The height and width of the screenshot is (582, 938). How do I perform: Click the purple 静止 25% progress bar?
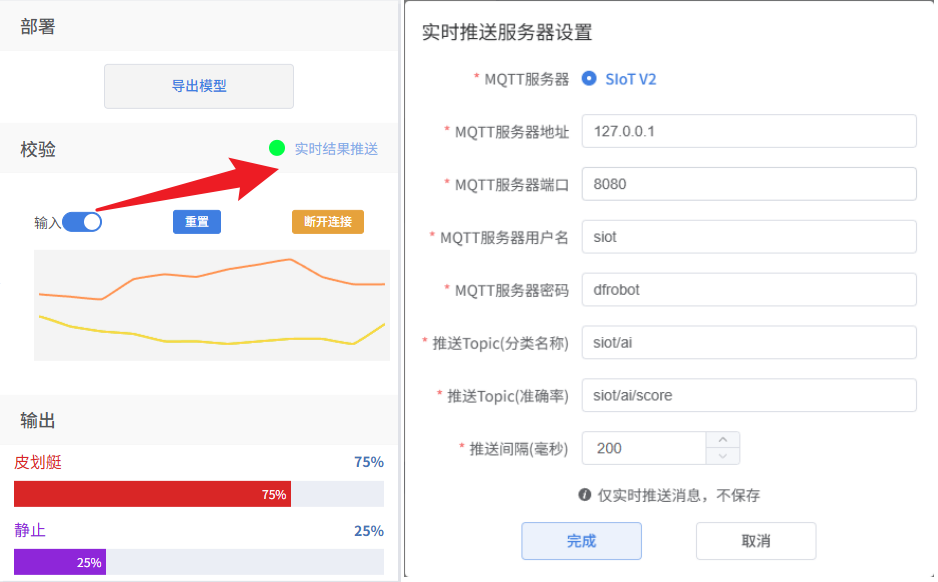[x=60, y=562]
